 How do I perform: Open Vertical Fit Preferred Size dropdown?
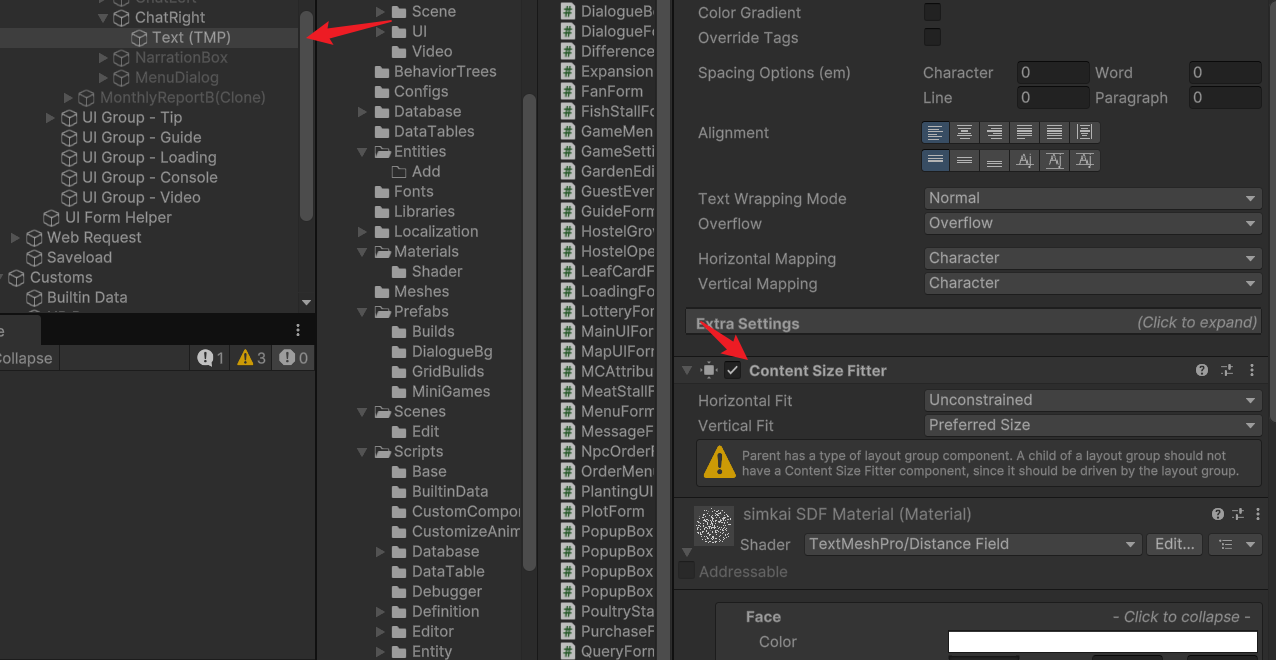click(1092, 425)
